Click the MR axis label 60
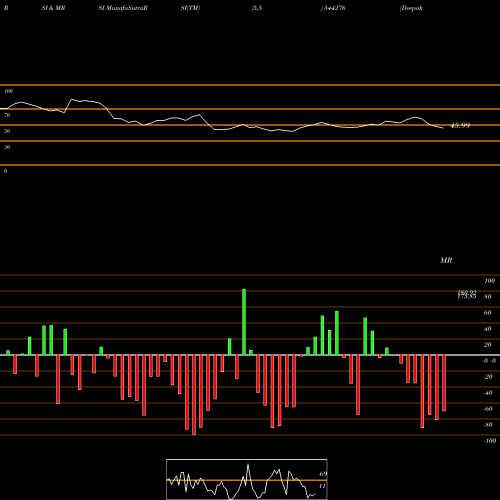The image size is (500, 500). tap(488, 313)
